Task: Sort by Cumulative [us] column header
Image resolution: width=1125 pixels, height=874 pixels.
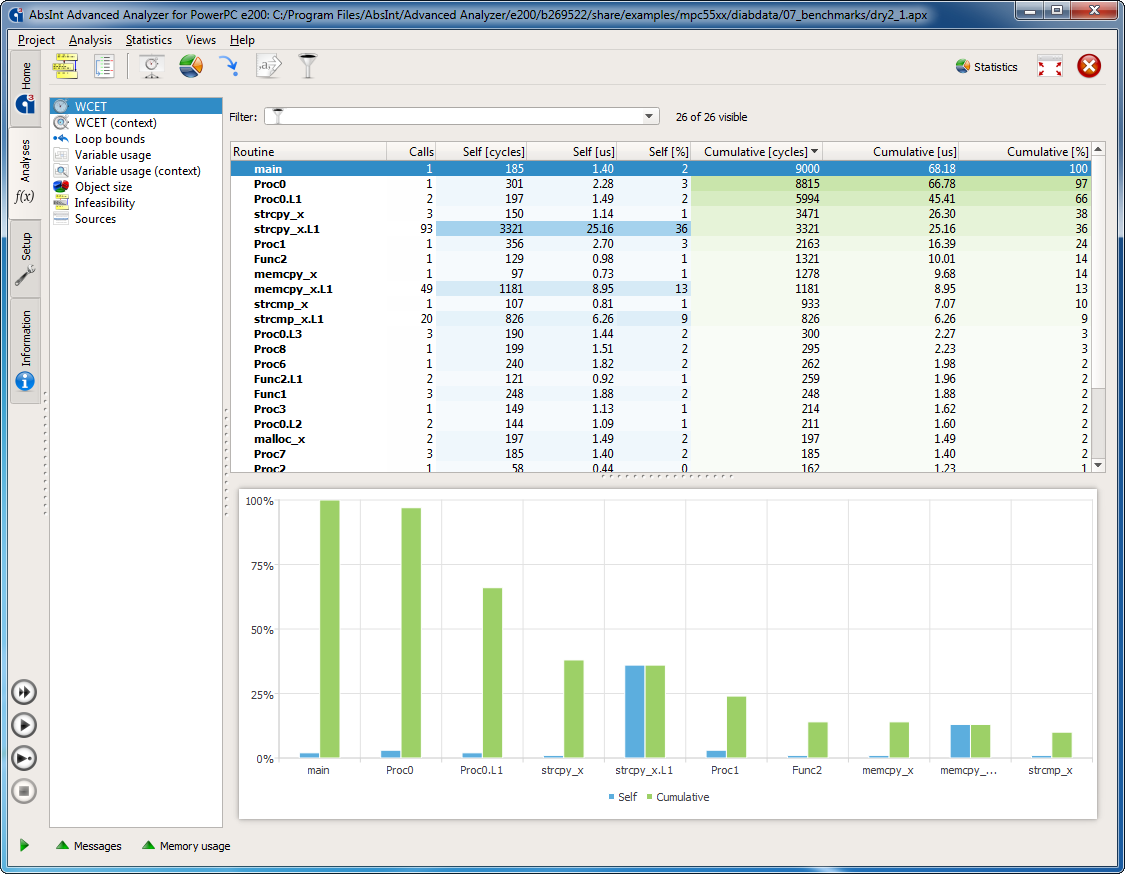Action: [890, 151]
